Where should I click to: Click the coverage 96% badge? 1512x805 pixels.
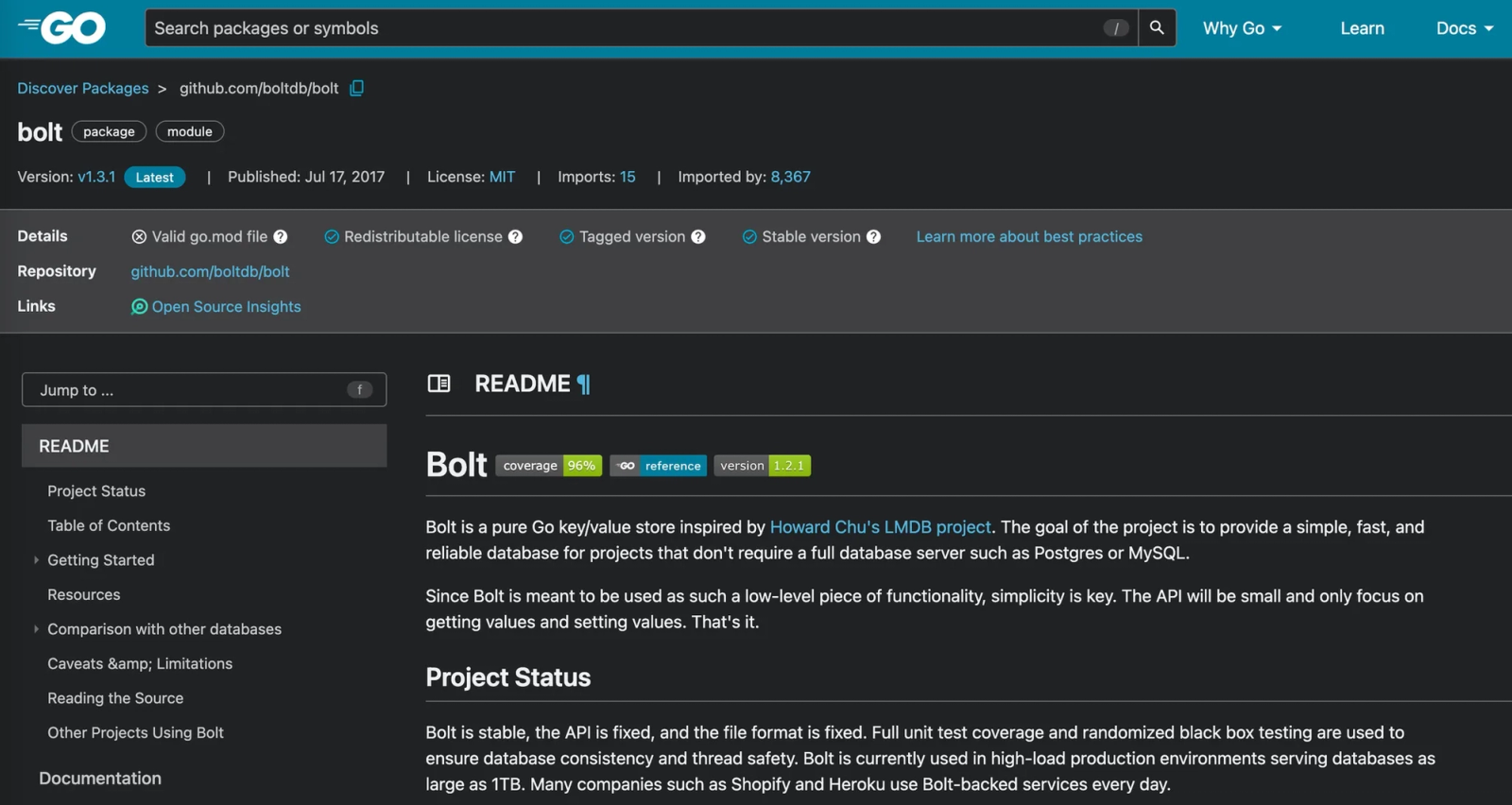point(548,466)
